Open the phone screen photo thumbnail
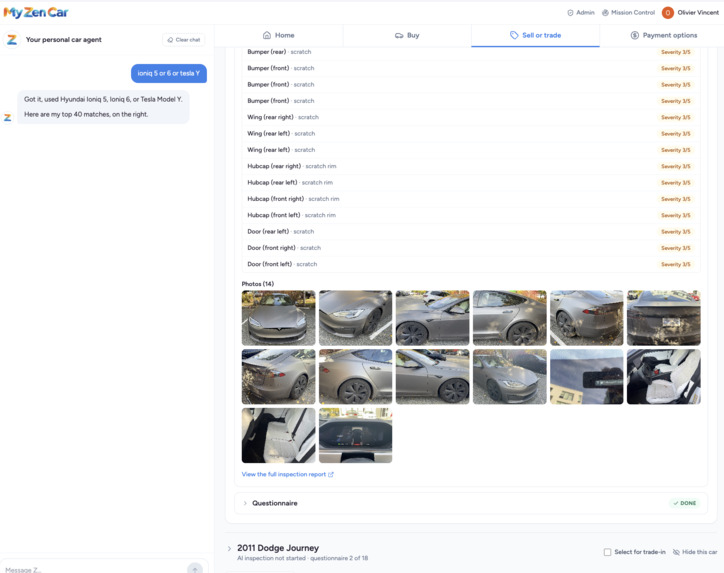This screenshot has width=724, height=573. 586,376
